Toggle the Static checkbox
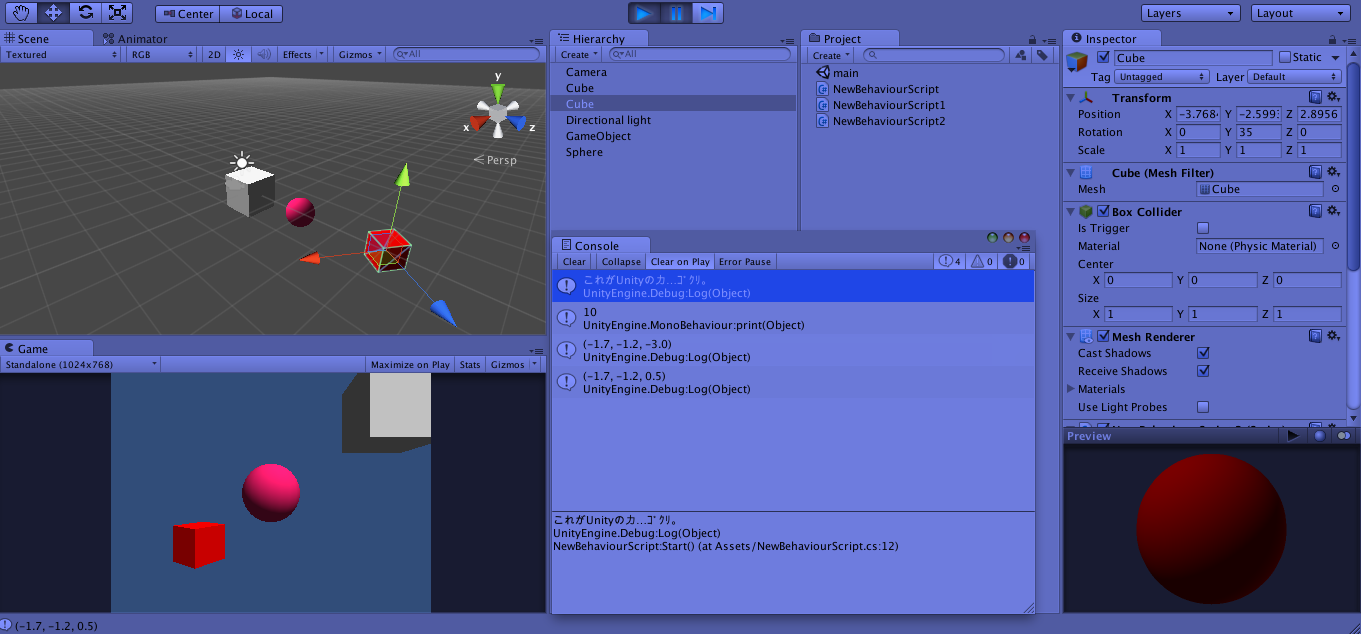The image size is (1361, 634). [1285, 58]
